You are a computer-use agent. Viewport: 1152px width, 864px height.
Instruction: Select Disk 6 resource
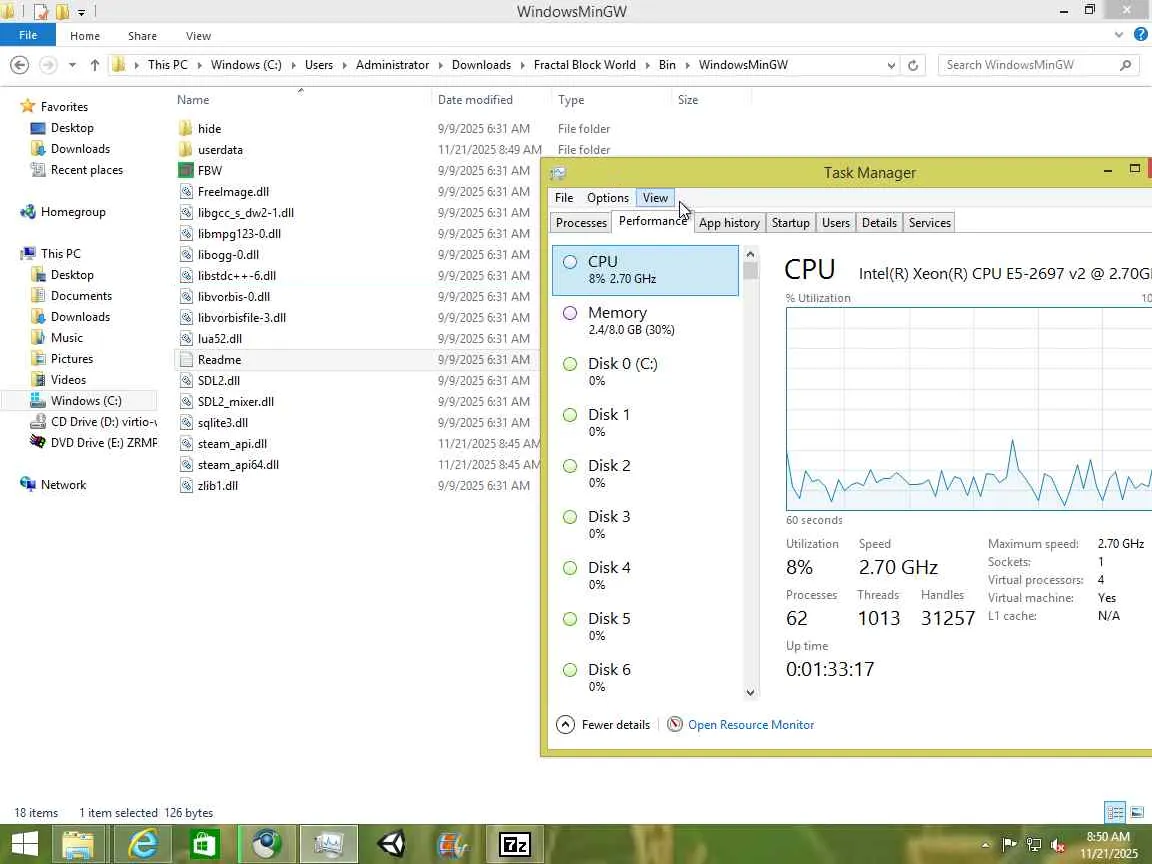point(645,677)
